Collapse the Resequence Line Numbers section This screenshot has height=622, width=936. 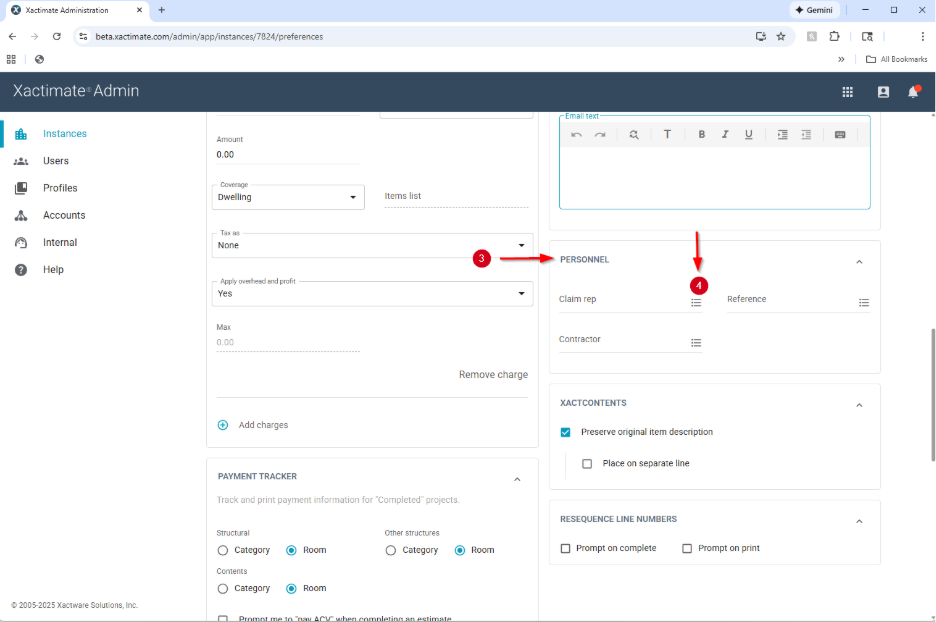click(859, 521)
